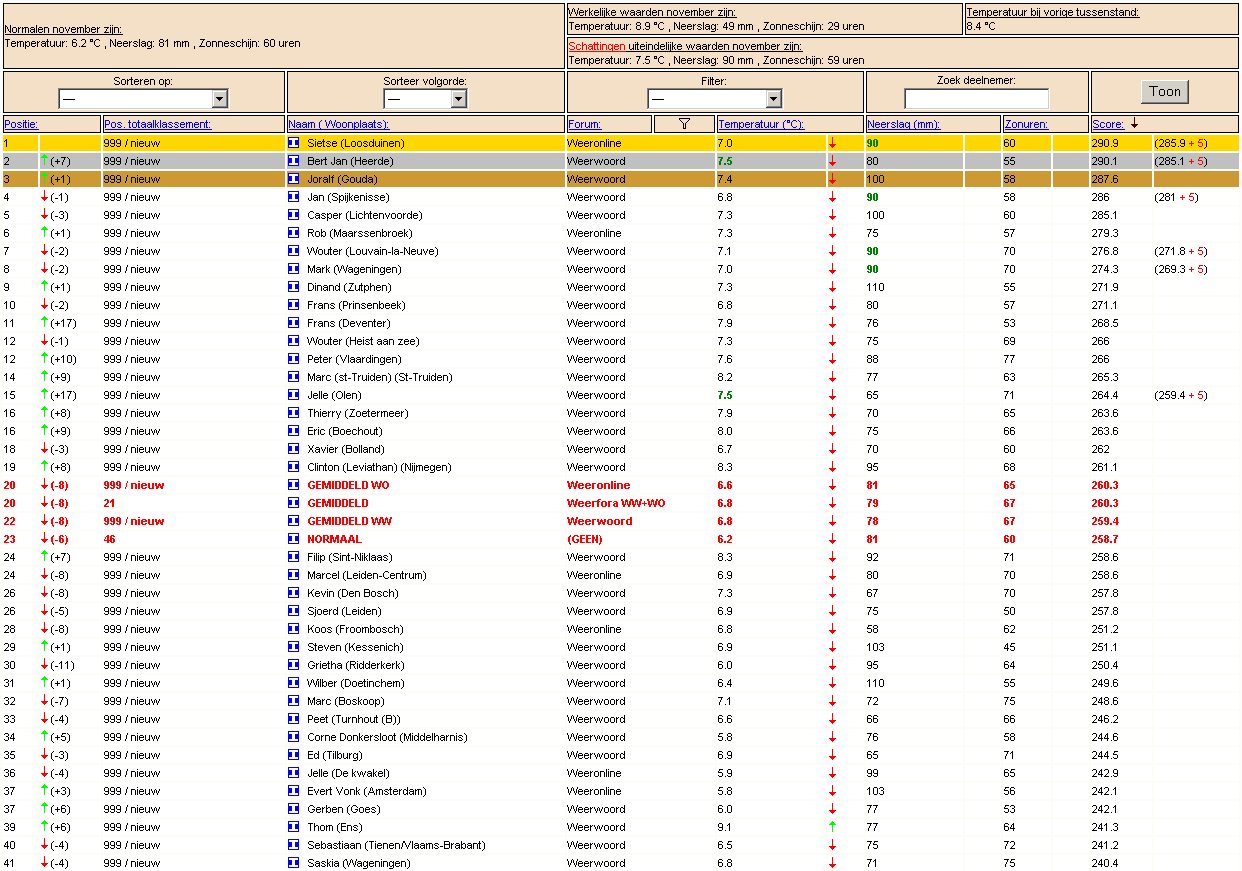Click the red 'Schattingen' link

click(x=597, y=46)
